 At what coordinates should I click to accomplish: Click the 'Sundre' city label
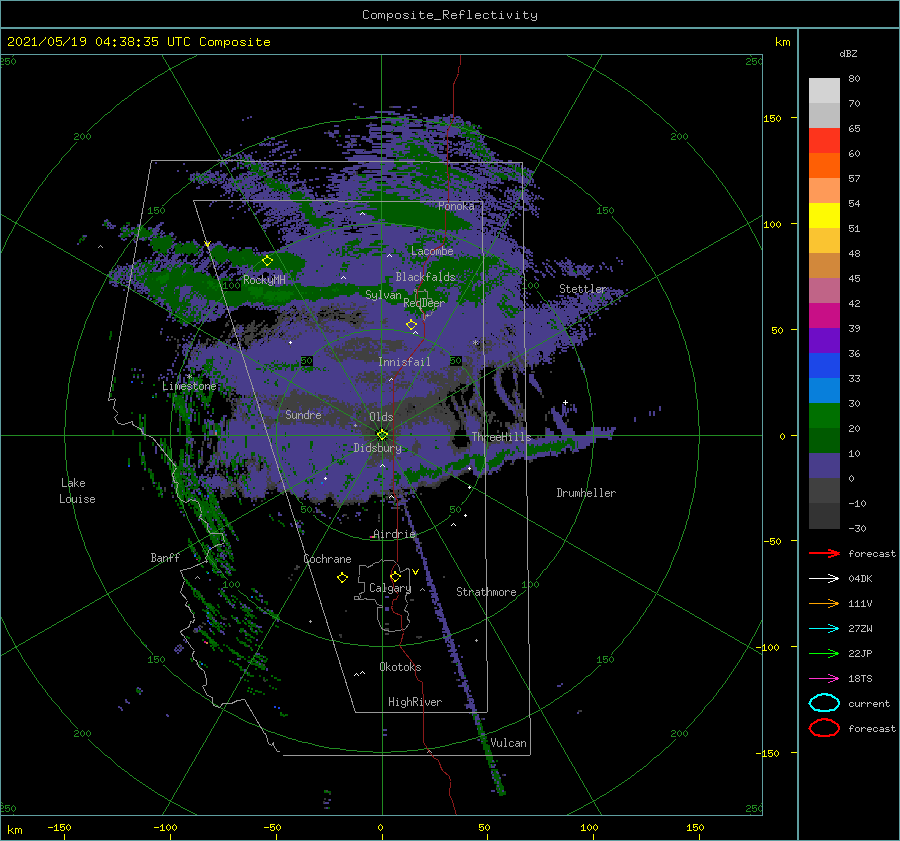point(303,414)
